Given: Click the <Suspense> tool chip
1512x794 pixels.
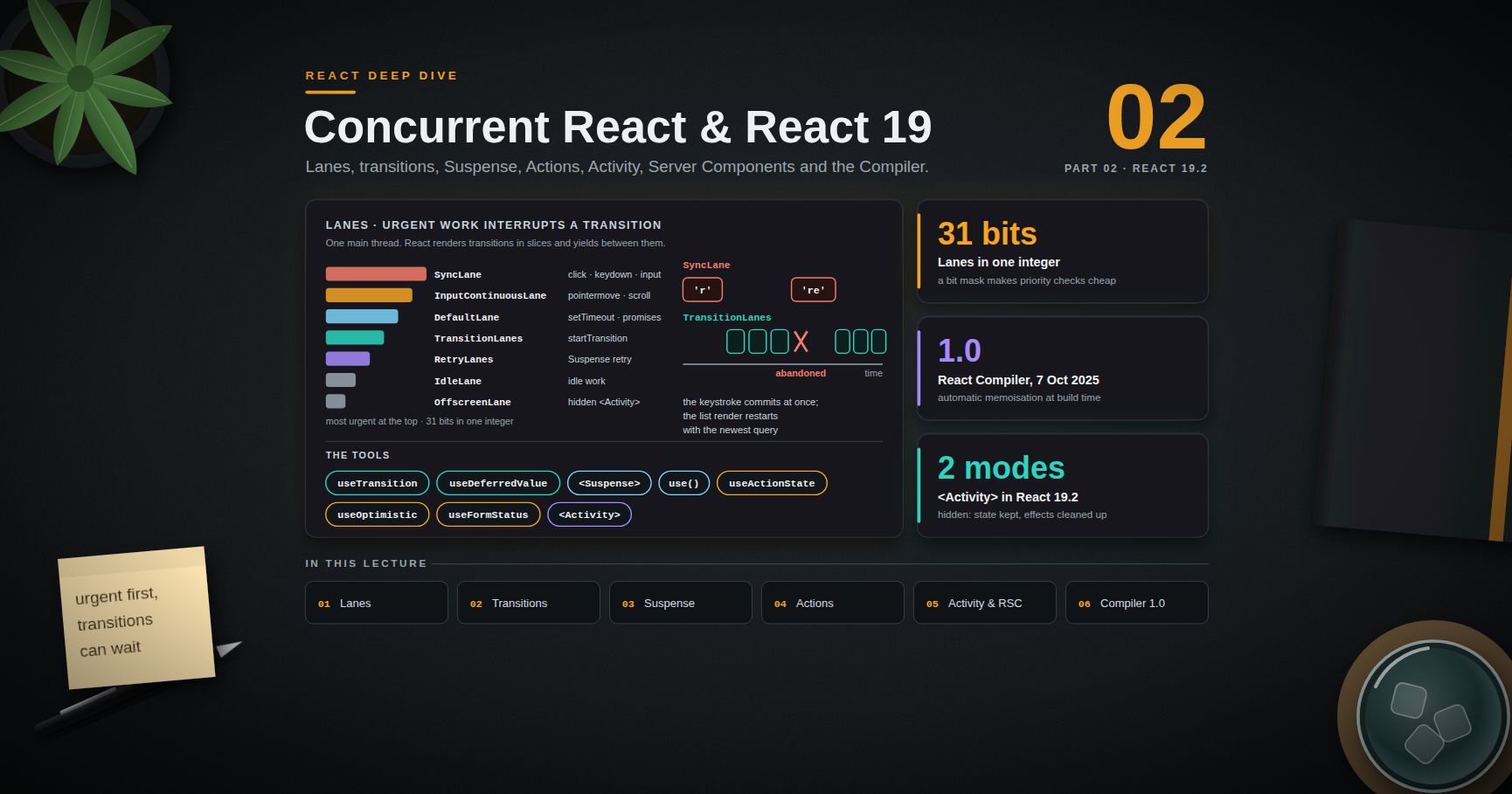Looking at the screenshot, I should 609,483.
